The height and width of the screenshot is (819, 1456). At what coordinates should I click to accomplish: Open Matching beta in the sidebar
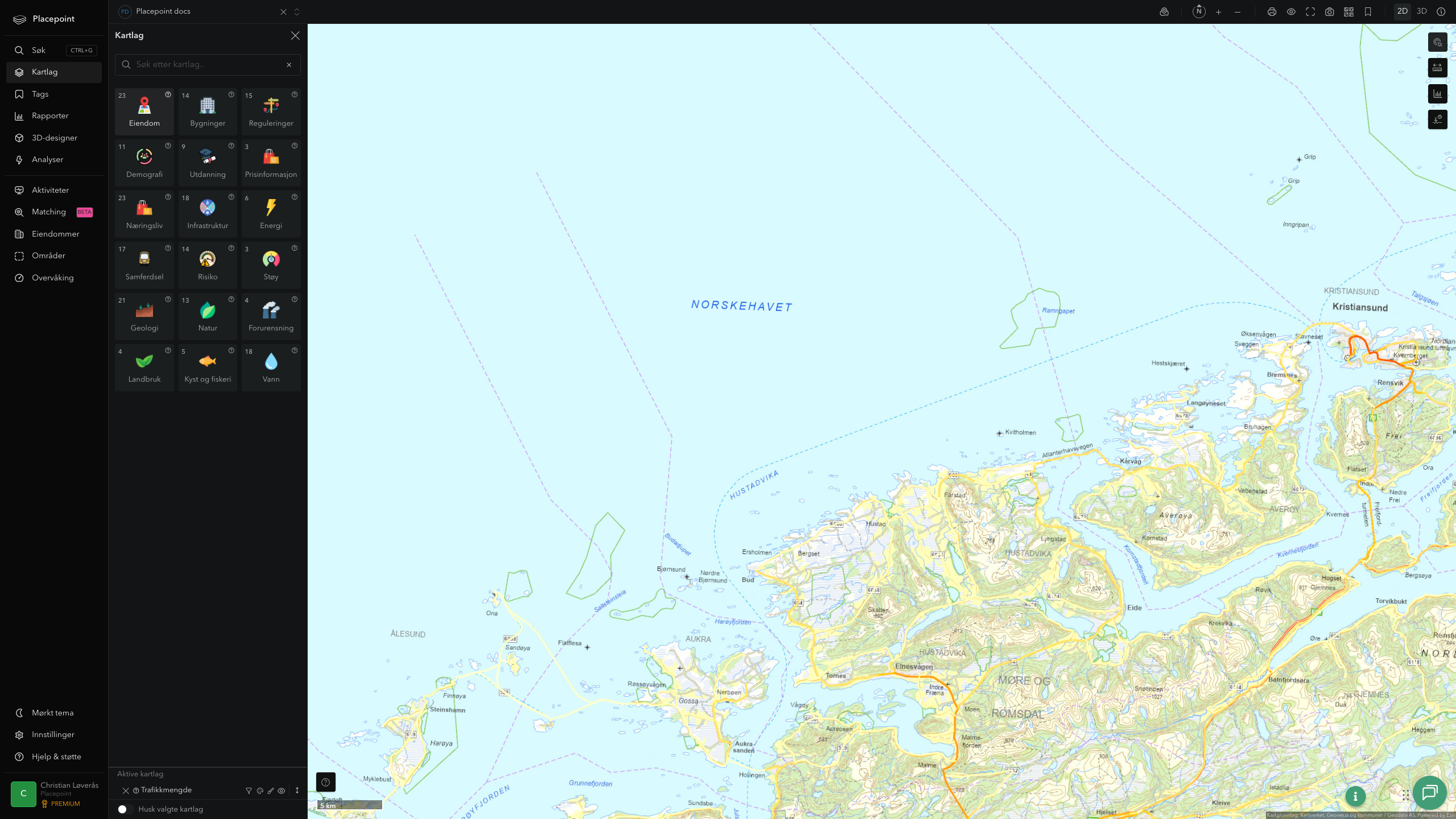click(54, 212)
